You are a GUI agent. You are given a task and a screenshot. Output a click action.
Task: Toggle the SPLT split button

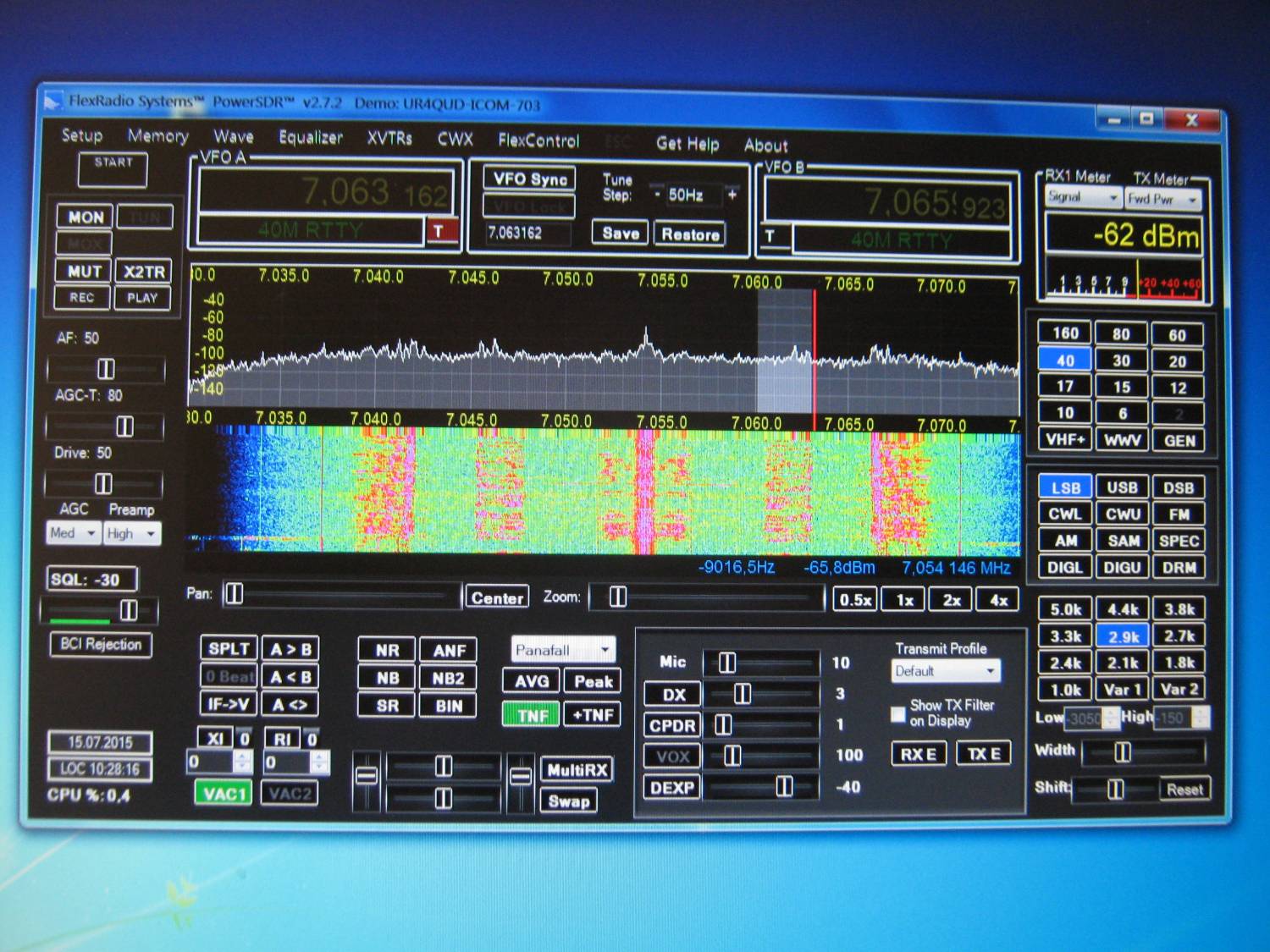pyautogui.click(x=229, y=649)
